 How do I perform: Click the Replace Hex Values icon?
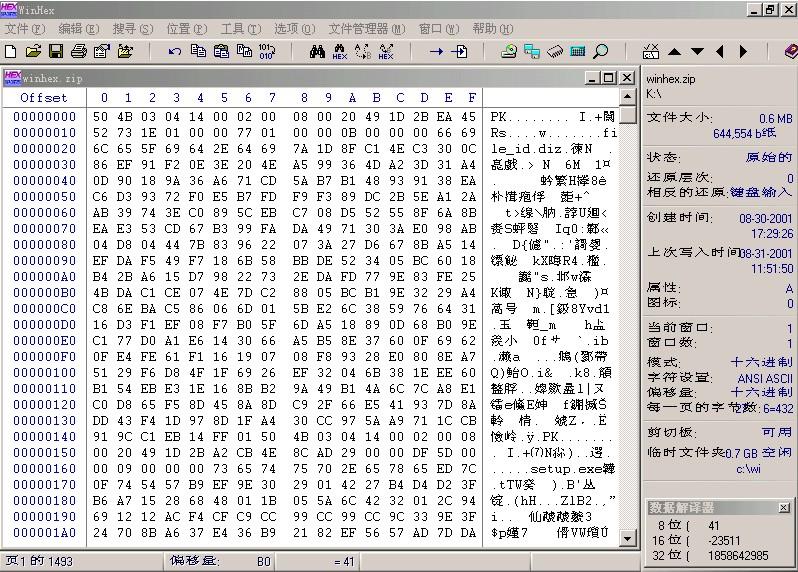(x=386, y=51)
